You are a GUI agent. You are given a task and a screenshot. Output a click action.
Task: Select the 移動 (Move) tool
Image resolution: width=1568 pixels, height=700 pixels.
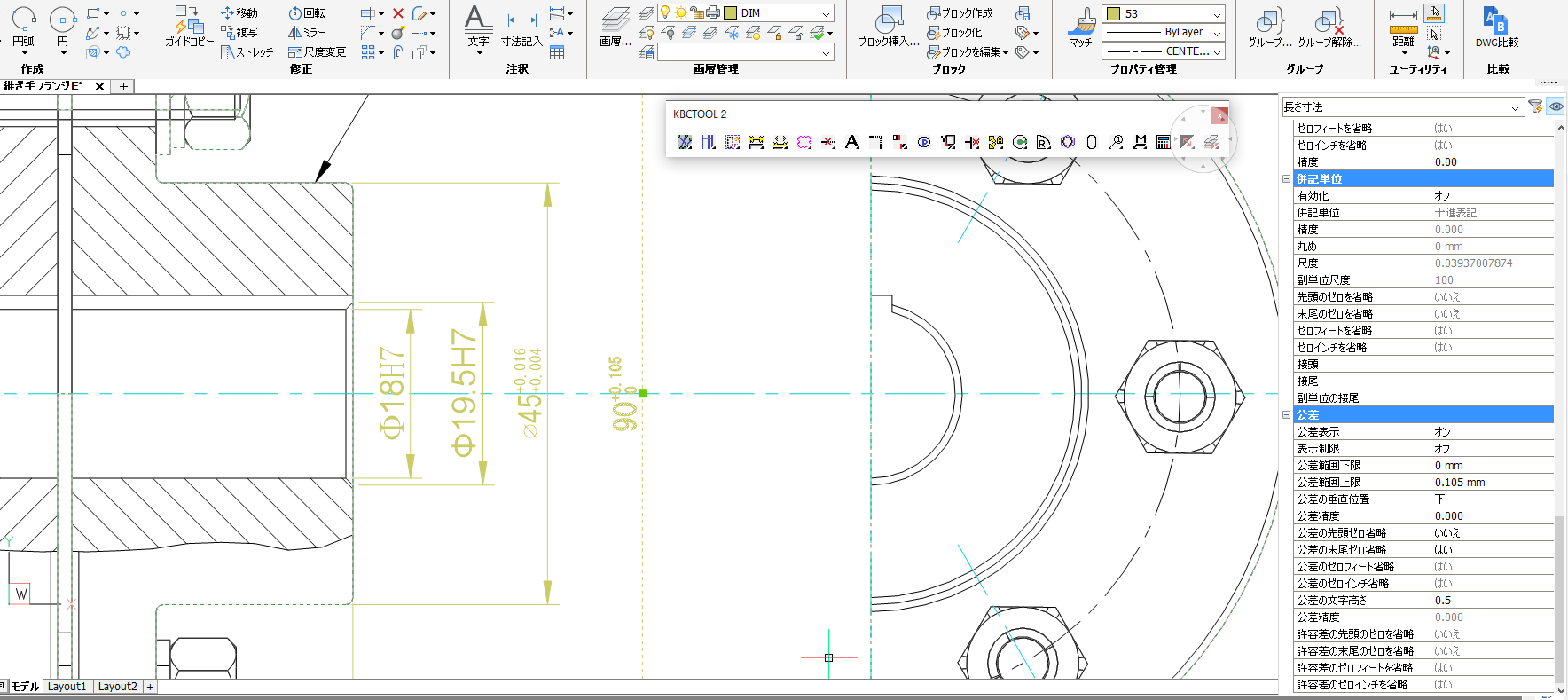(239, 13)
